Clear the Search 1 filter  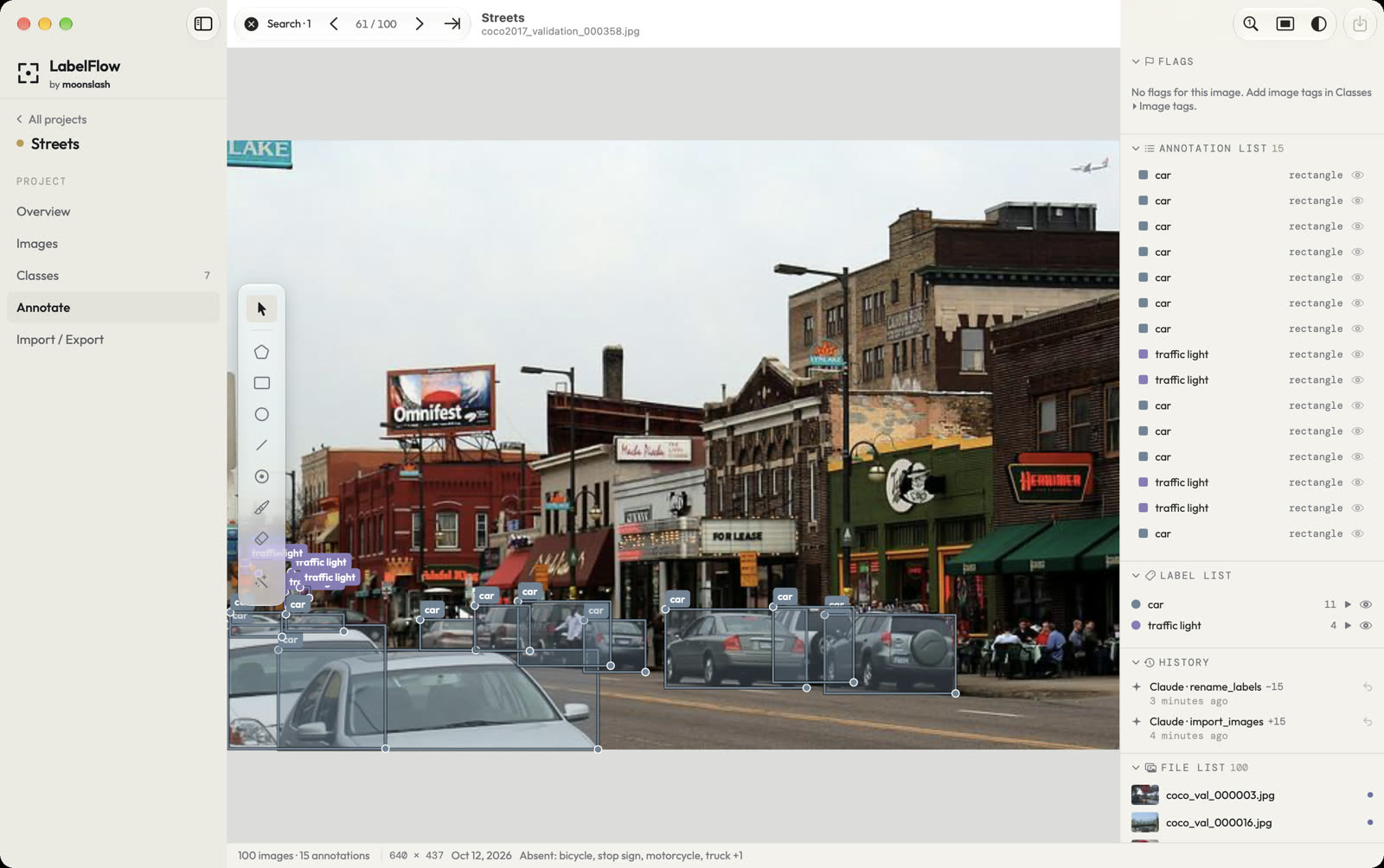click(x=251, y=24)
